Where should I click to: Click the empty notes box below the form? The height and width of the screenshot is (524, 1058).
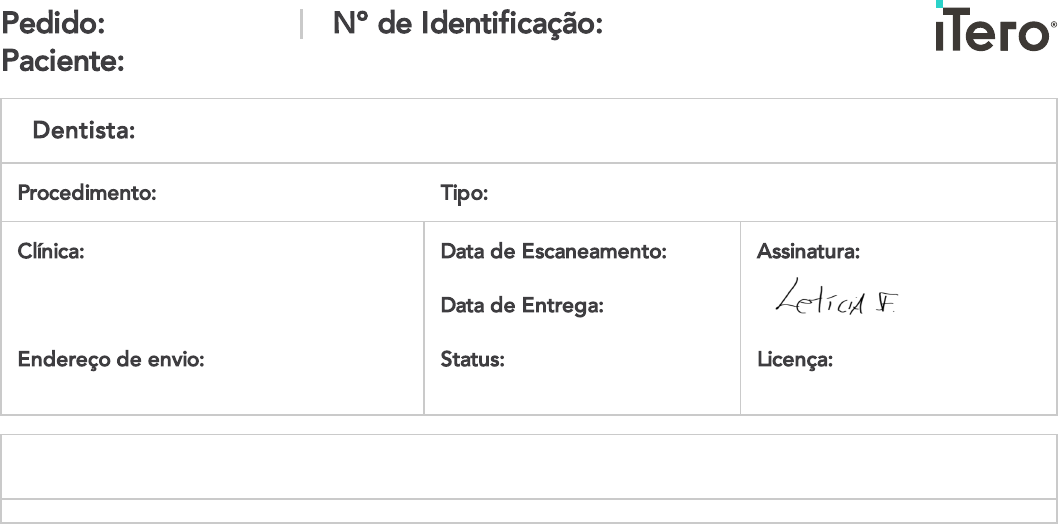pos(528,466)
